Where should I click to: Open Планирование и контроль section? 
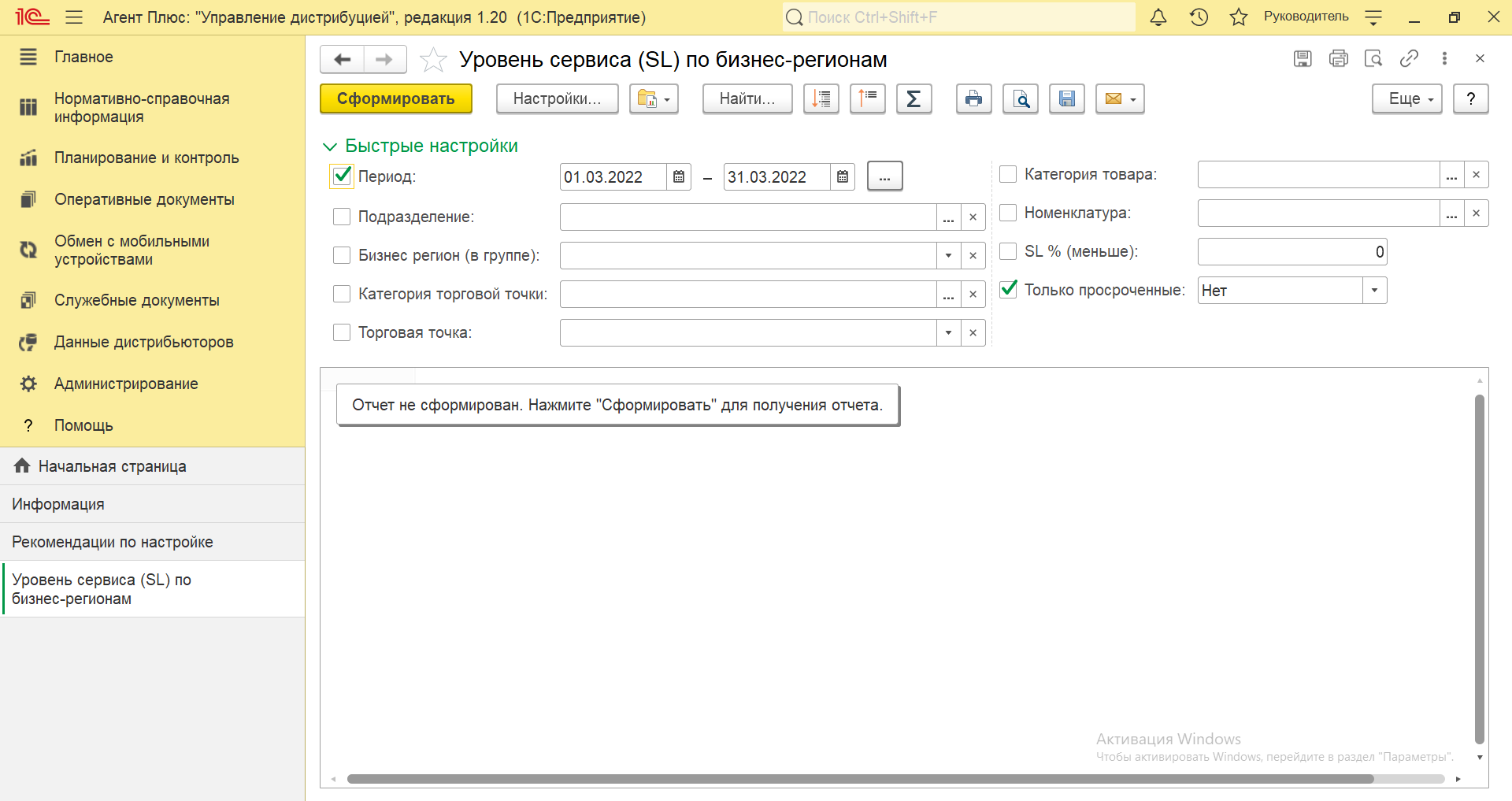(x=152, y=158)
